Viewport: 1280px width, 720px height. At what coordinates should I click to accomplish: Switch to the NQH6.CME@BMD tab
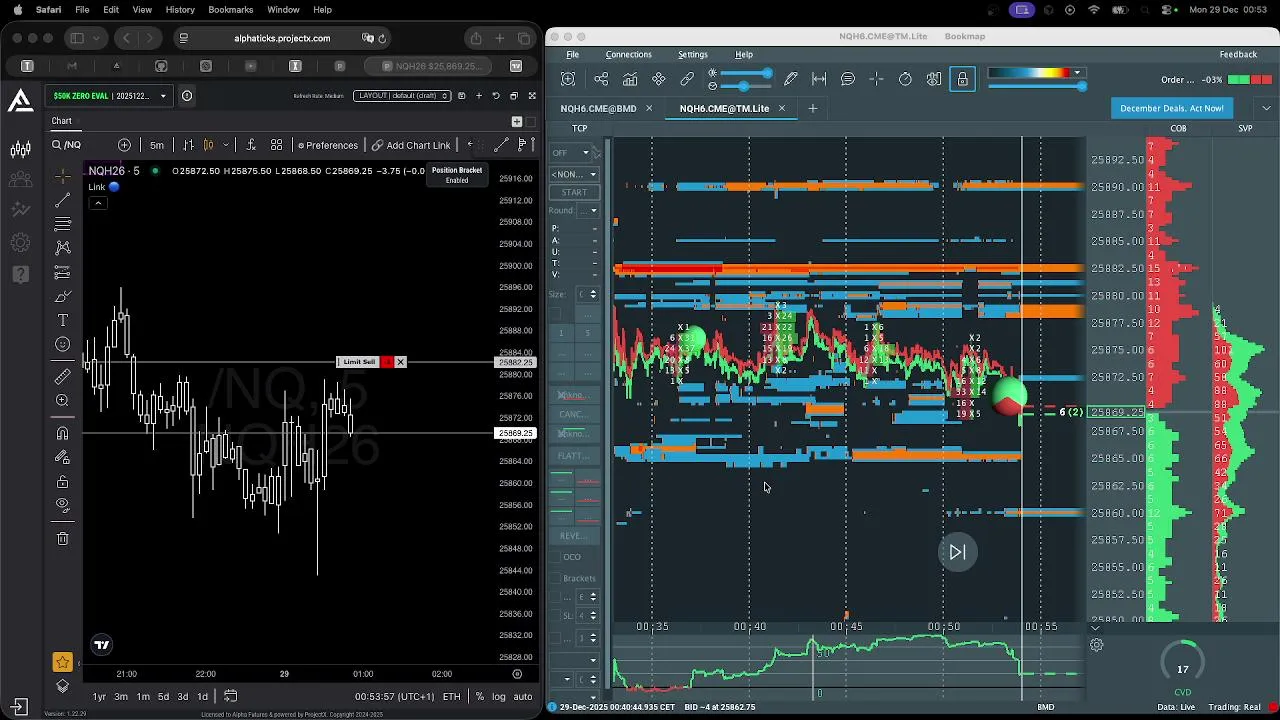(x=598, y=108)
